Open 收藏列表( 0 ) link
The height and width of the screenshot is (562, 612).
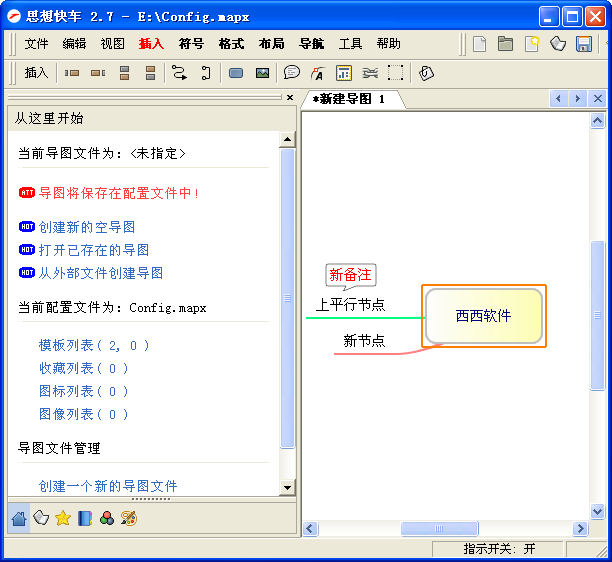(84, 368)
